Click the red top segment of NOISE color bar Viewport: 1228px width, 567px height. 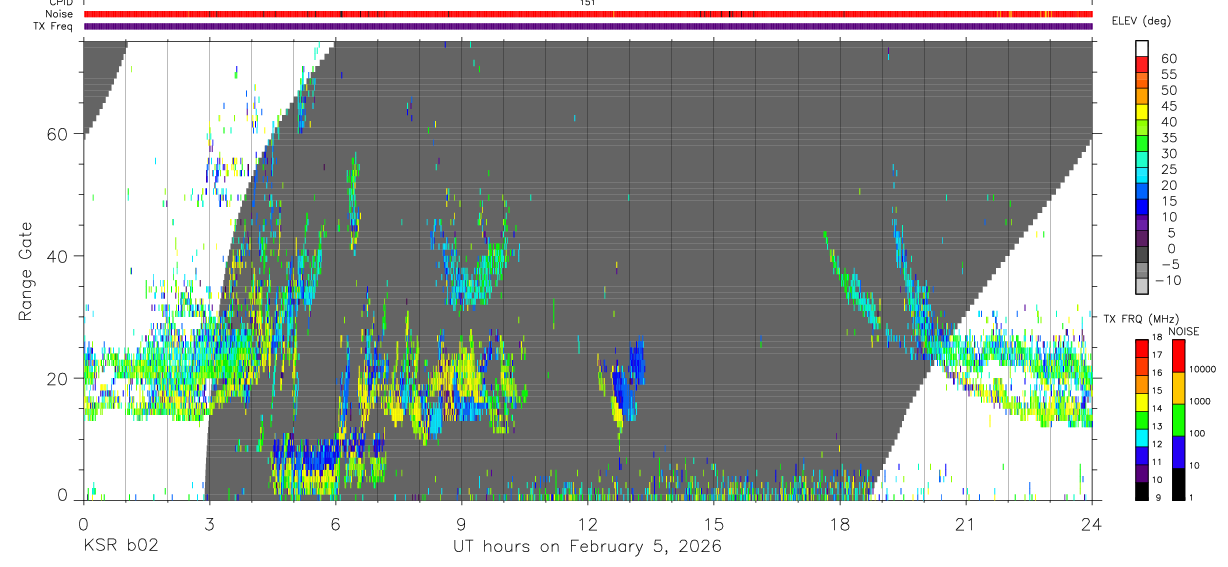tap(1177, 356)
